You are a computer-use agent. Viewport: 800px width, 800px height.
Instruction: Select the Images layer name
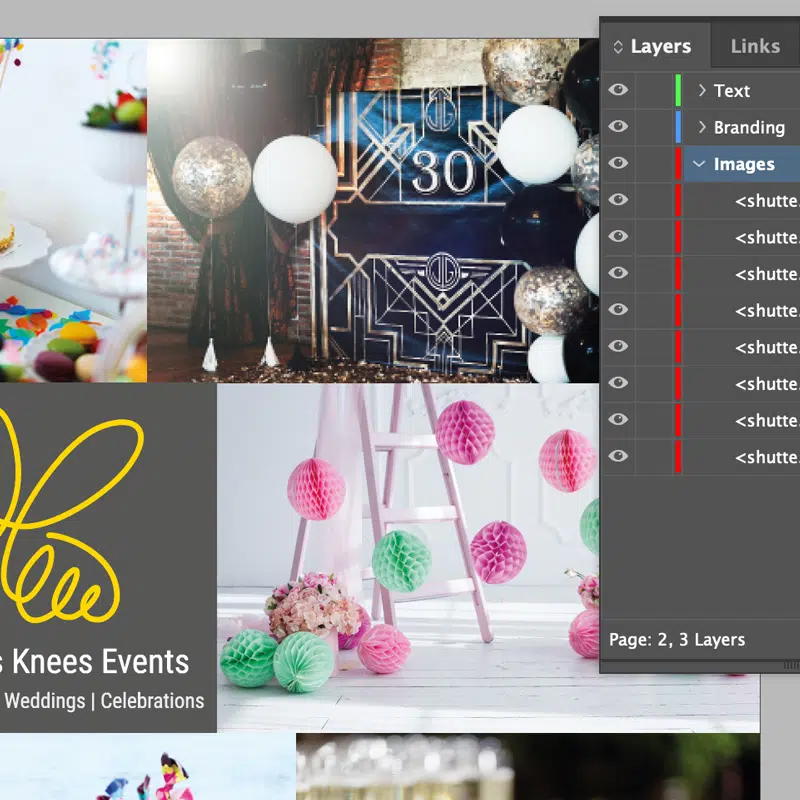point(744,164)
